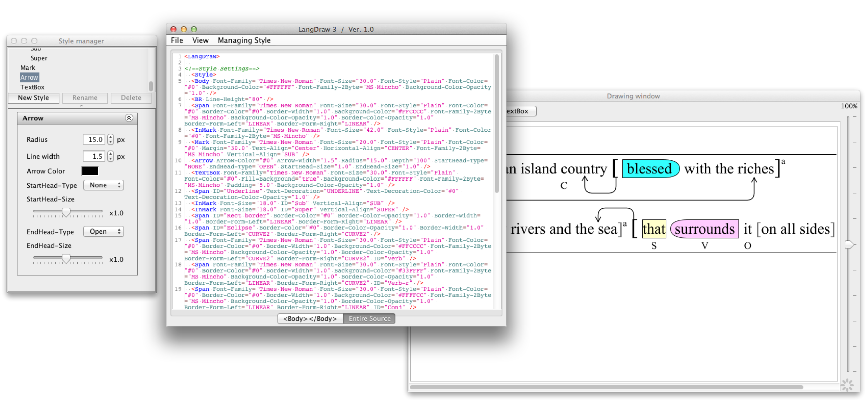Collapse the Arrow properties panel
Viewport: 866px width, 406px height.
(129, 118)
